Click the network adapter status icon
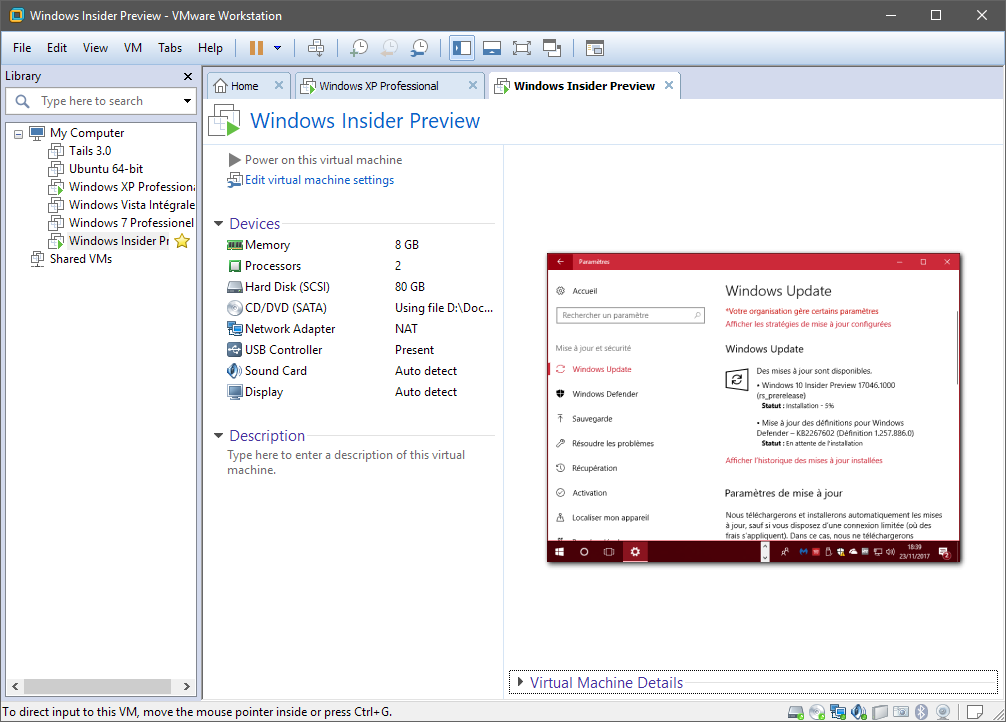This screenshot has height=722, width=1006. pos(837,712)
